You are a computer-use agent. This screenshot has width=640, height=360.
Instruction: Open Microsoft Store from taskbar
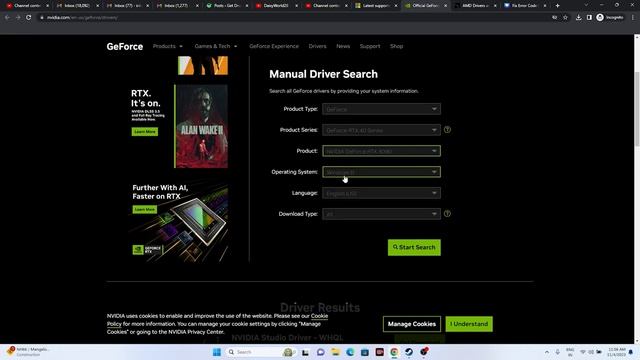tap(365, 352)
